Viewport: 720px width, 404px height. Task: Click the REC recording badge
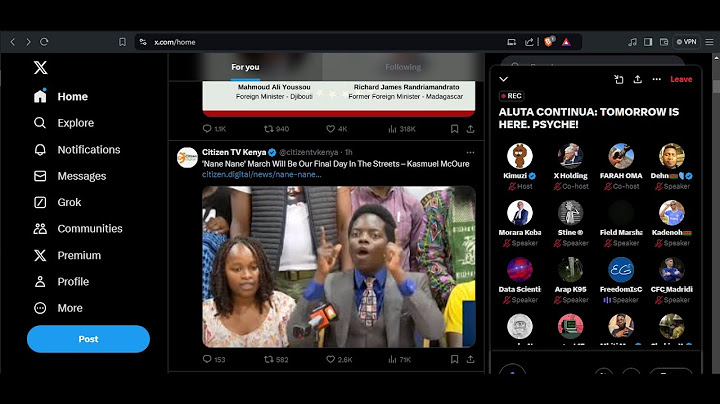click(x=512, y=96)
